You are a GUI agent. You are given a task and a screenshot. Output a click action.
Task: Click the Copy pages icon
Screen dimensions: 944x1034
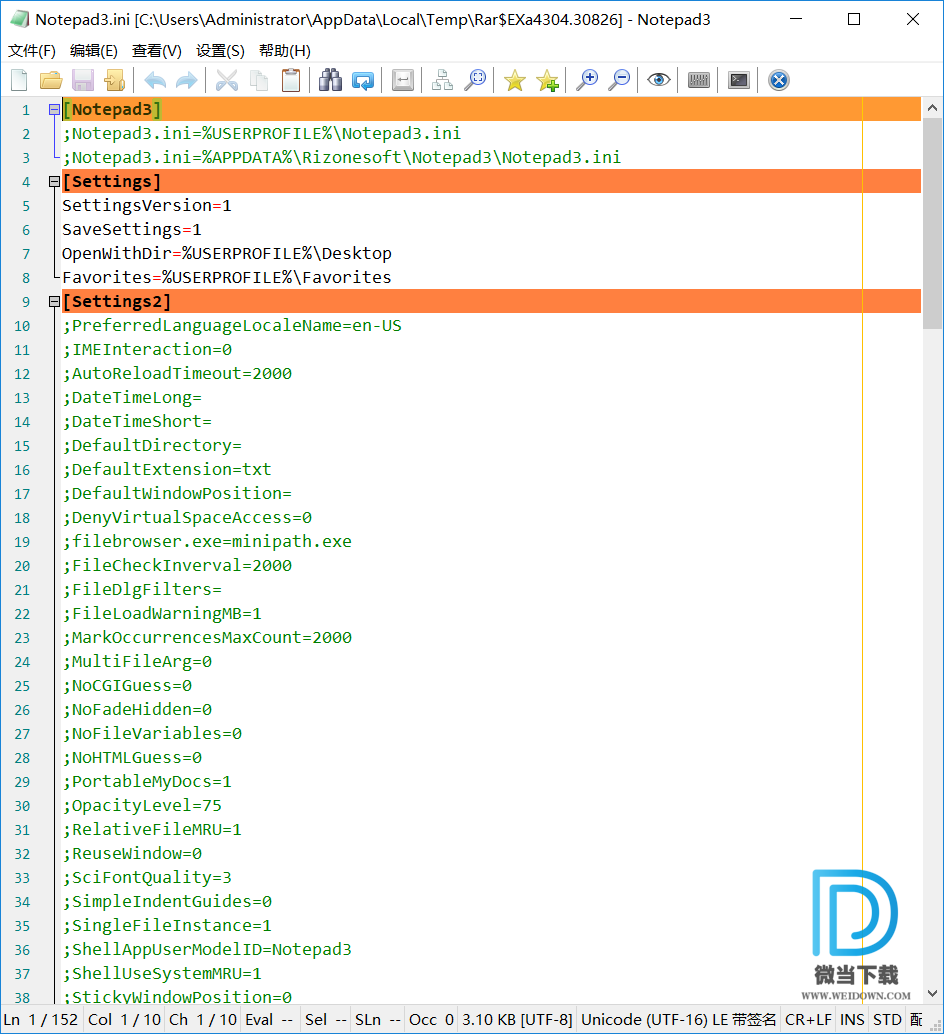pyautogui.click(x=259, y=80)
